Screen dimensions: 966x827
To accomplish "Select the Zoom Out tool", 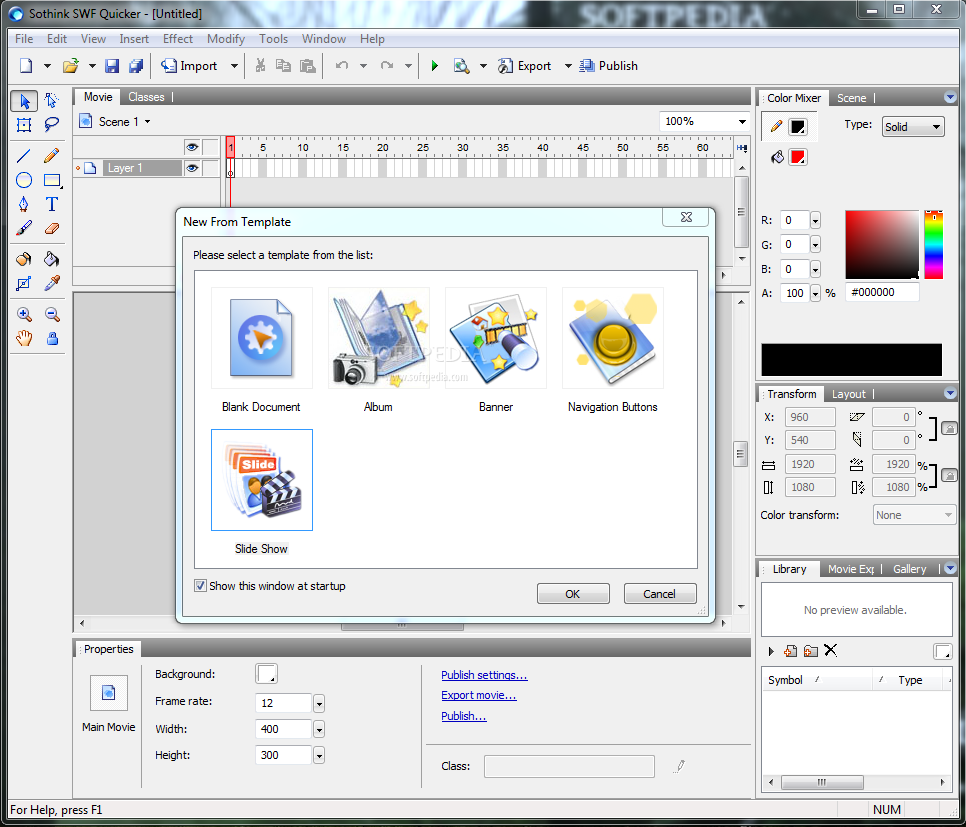I will tap(52, 314).
